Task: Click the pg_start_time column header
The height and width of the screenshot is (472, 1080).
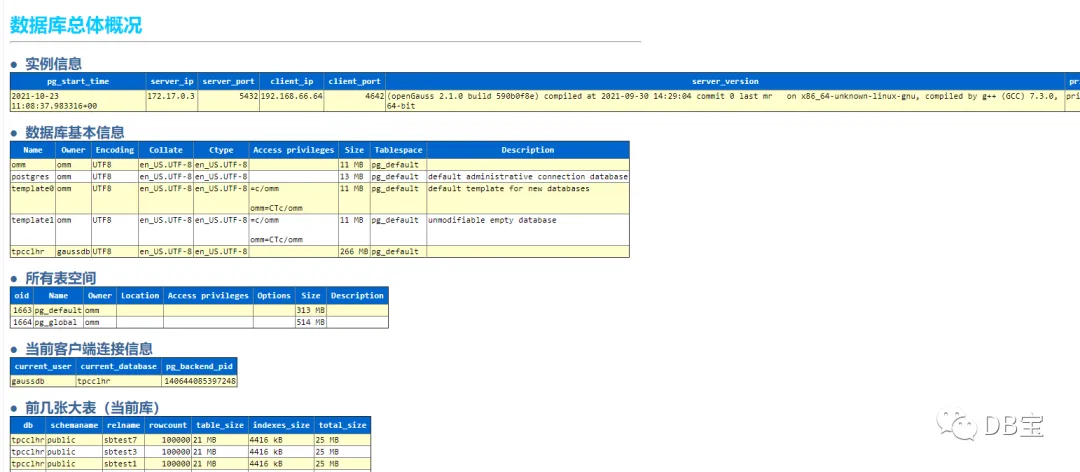Action: click(78, 81)
